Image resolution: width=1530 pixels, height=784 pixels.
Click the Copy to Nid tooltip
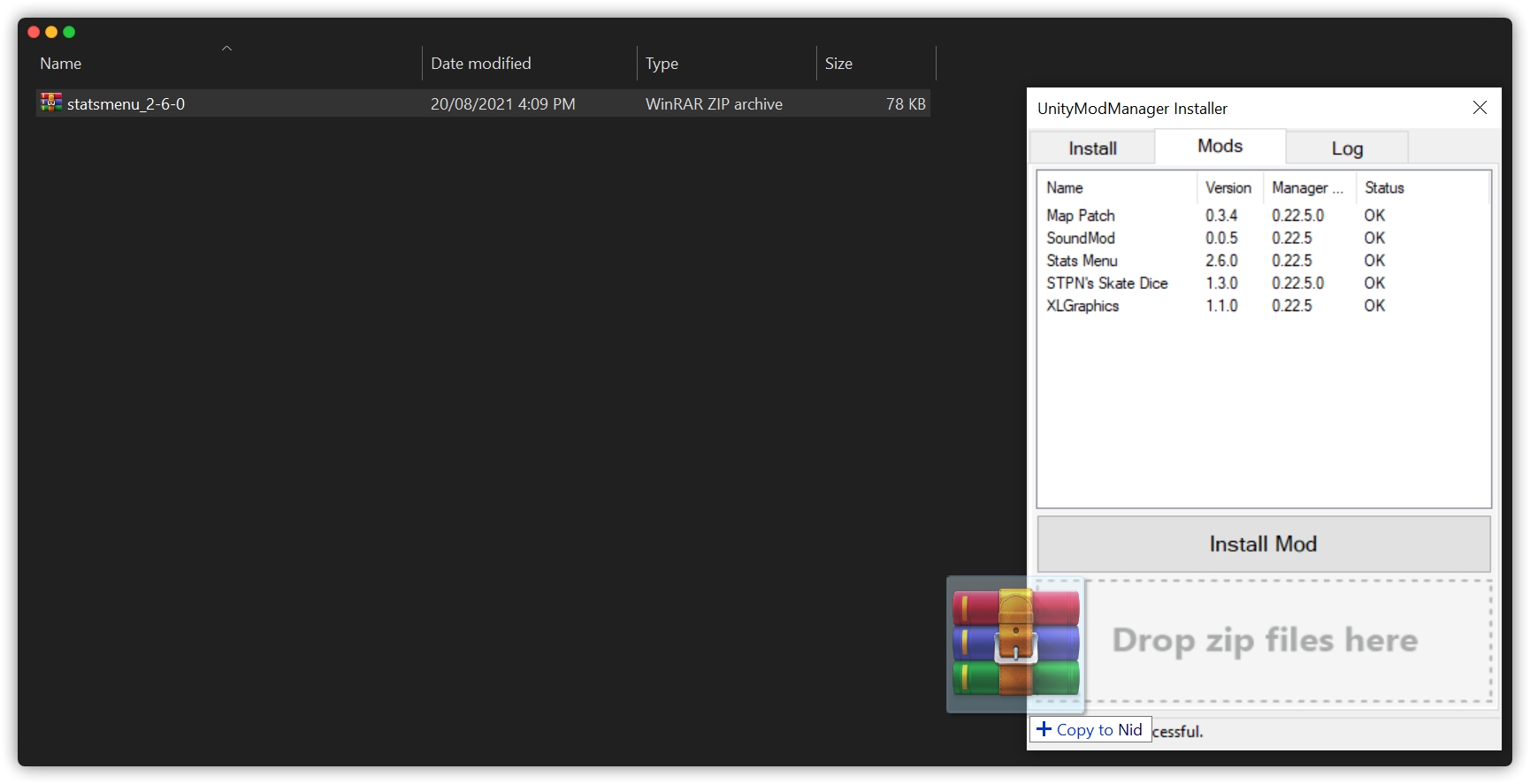[x=1090, y=729]
